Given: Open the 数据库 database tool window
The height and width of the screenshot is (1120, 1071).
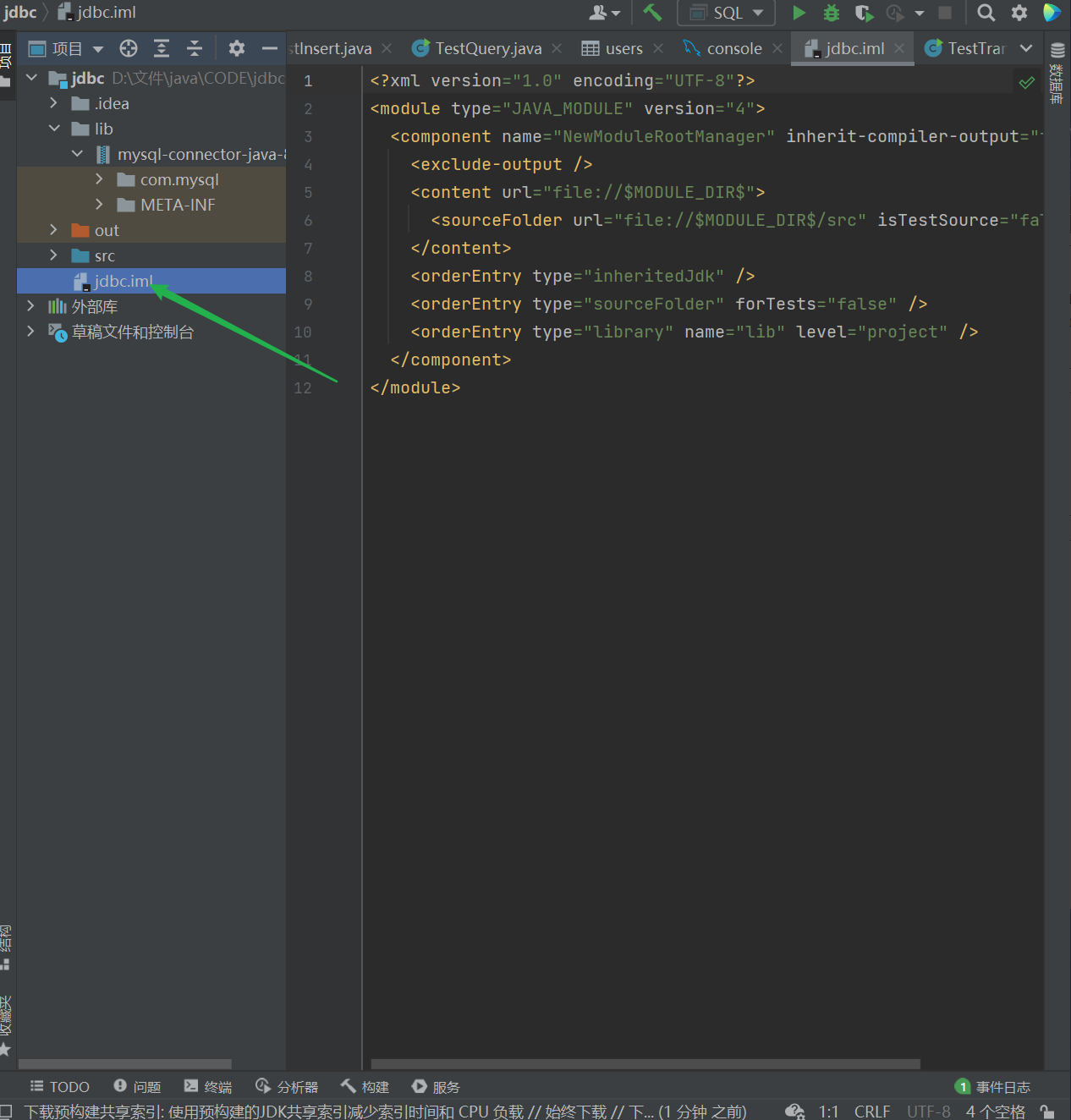Looking at the screenshot, I should pyautogui.click(x=1057, y=74).
